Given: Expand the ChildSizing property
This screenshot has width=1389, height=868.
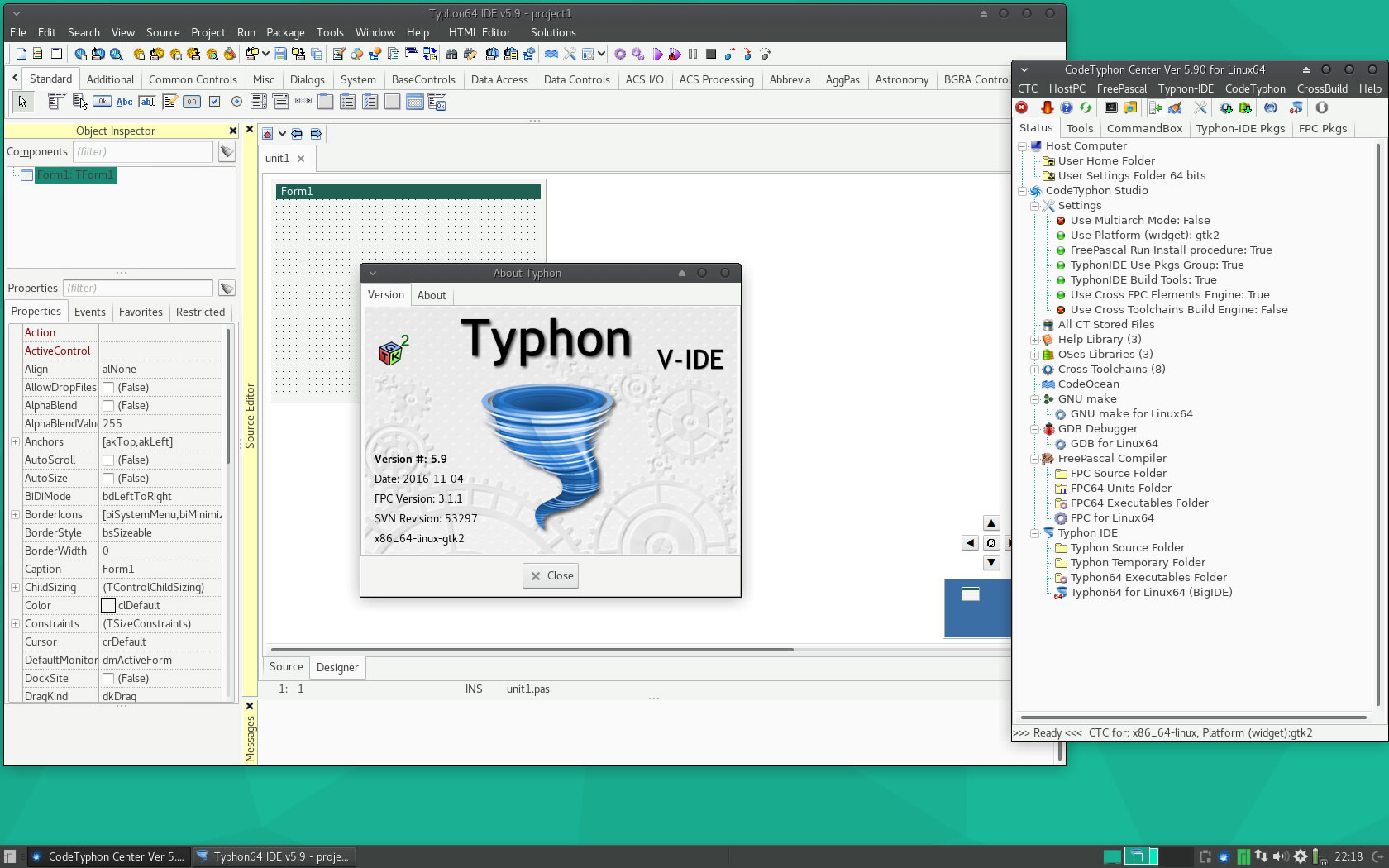Looking at the screenshot, I should pos(15,588).
